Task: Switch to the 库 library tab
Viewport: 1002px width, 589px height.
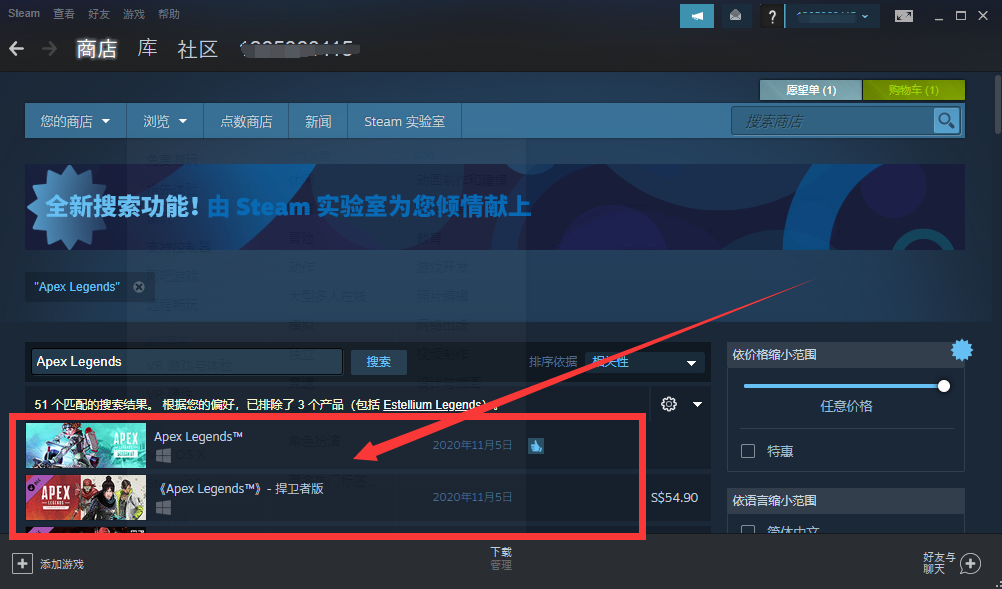Action: (148, 48)
